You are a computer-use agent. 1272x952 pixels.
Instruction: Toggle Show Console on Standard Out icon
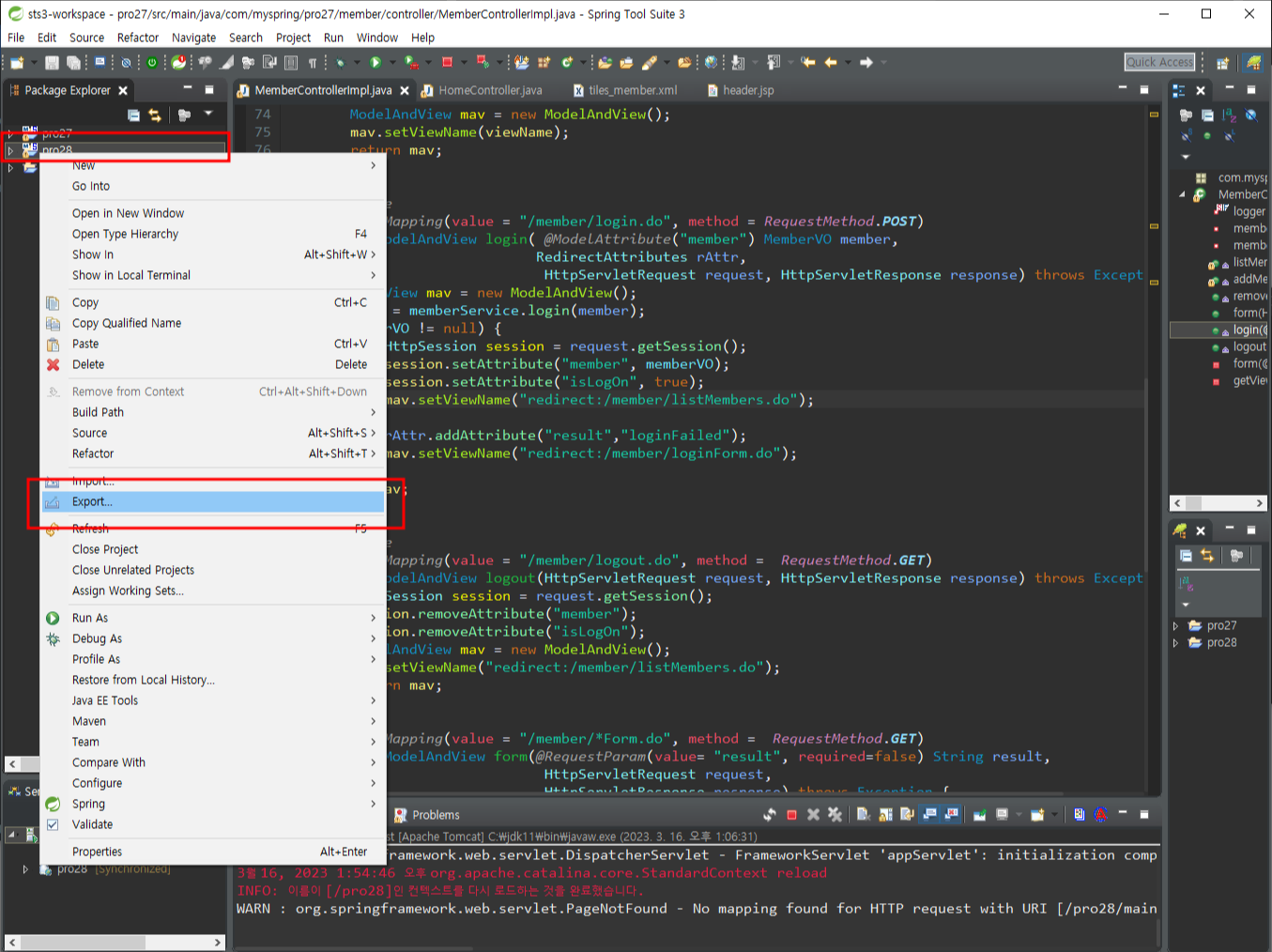point(929,815)
